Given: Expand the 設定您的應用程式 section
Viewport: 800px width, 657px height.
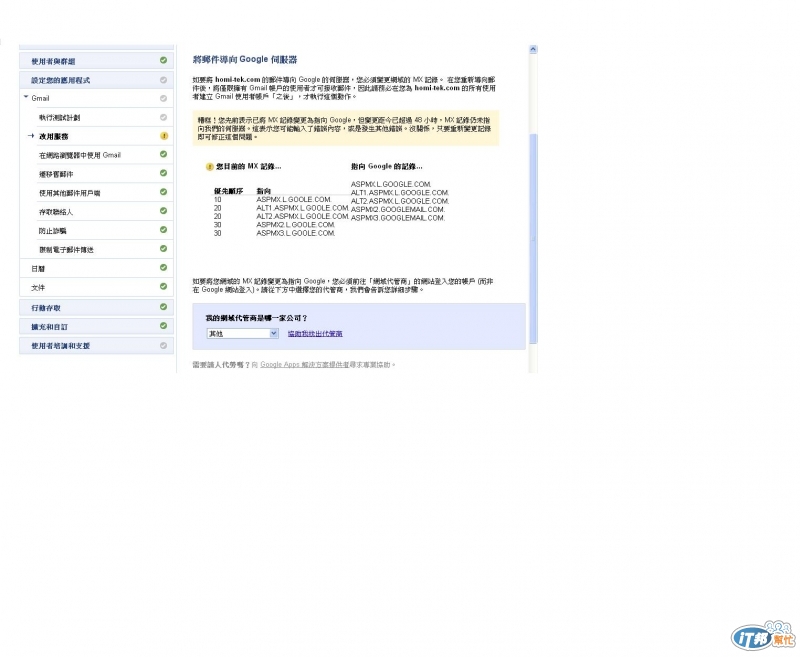Looking at the screenshot, I should pyautogui.click(x=96, y=80).
